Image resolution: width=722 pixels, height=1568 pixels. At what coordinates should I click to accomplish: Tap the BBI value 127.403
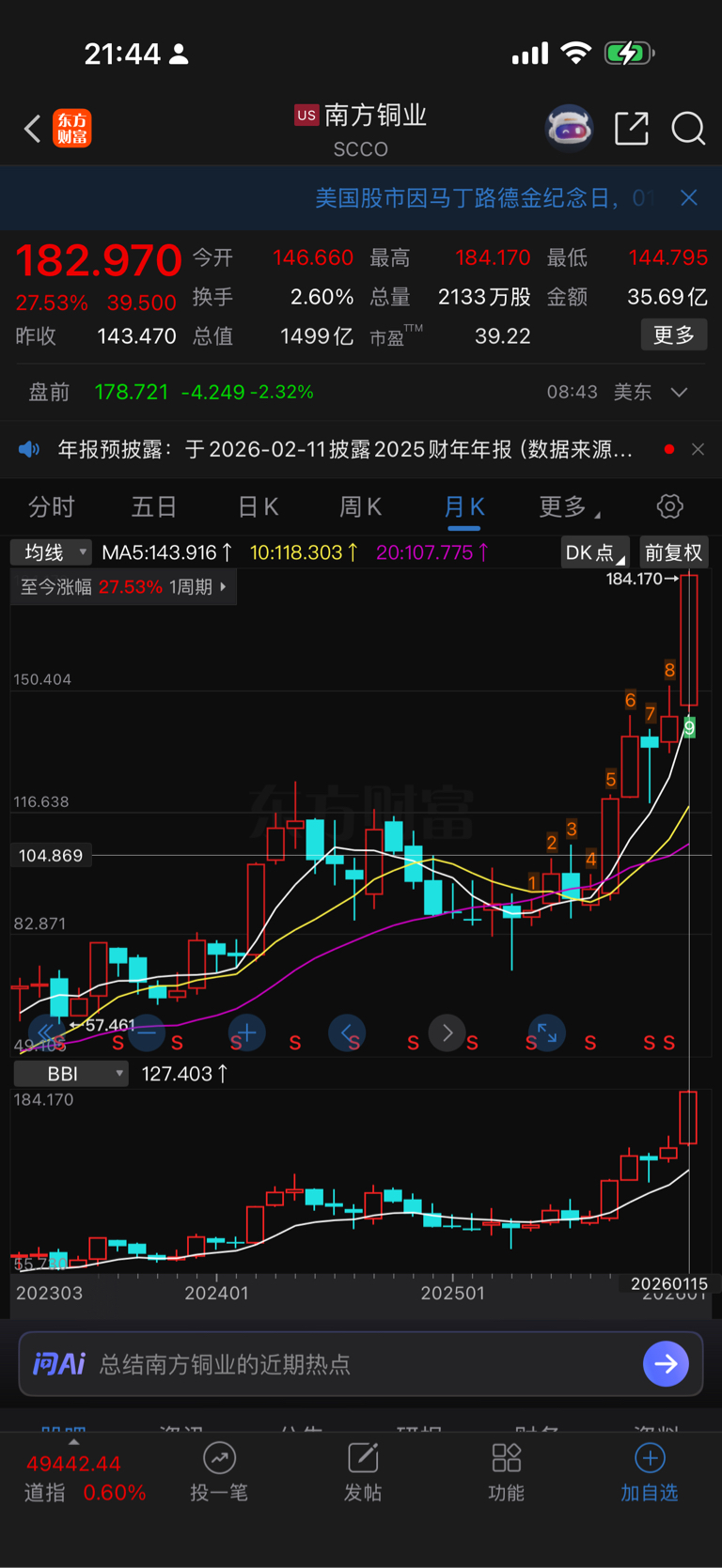[184, 1074]
